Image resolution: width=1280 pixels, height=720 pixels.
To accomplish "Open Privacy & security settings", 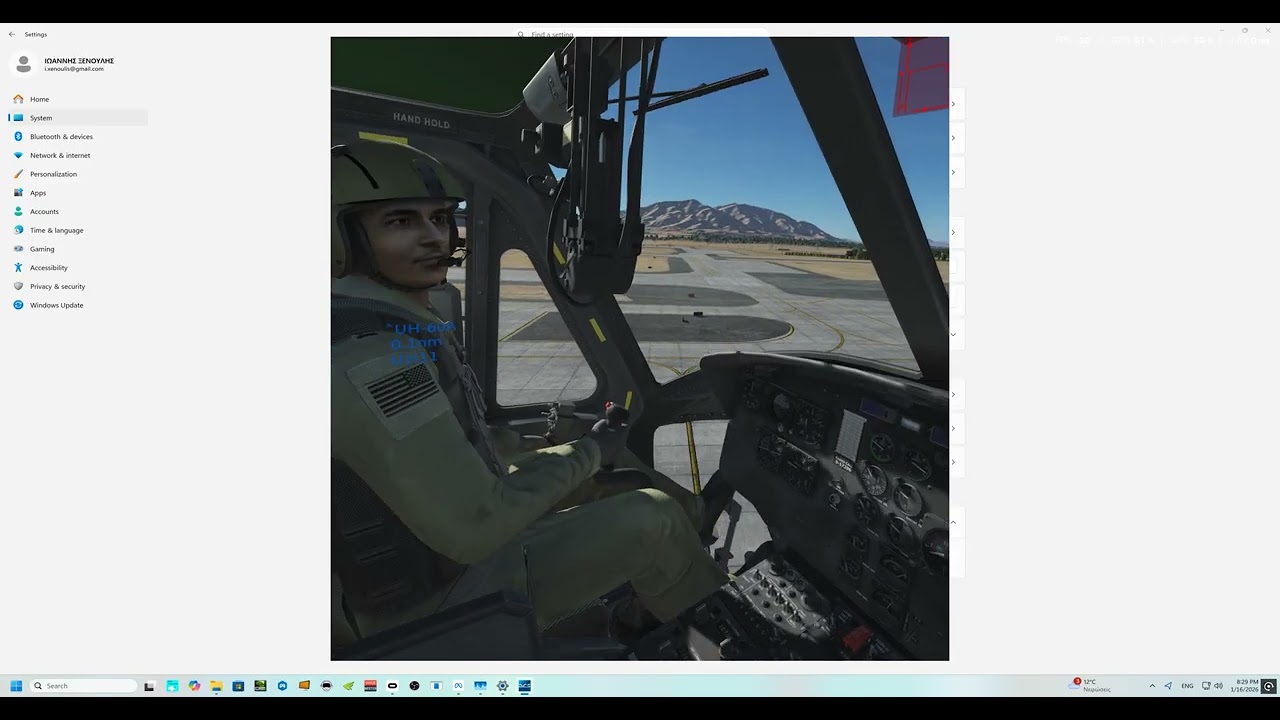I will click(x=78, y=286).
